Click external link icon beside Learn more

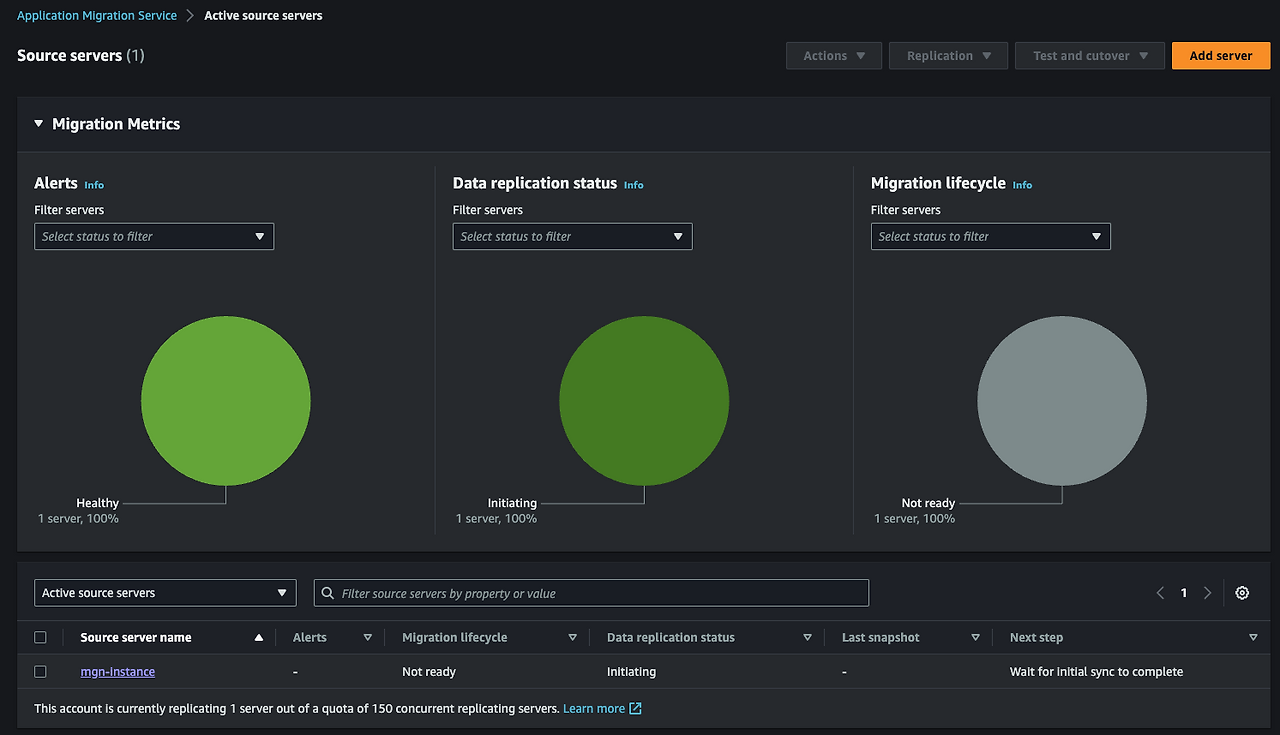[635, 708]
